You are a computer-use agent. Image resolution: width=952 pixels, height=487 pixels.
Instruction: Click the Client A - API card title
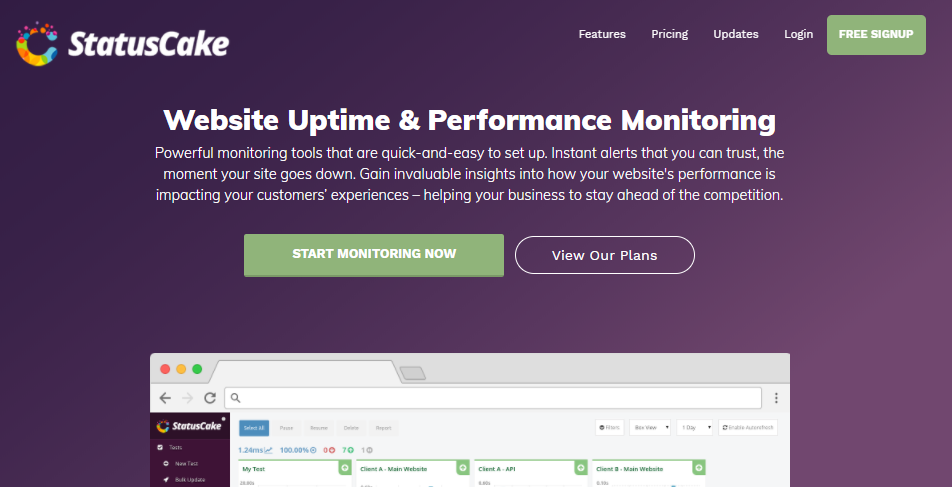496,469
